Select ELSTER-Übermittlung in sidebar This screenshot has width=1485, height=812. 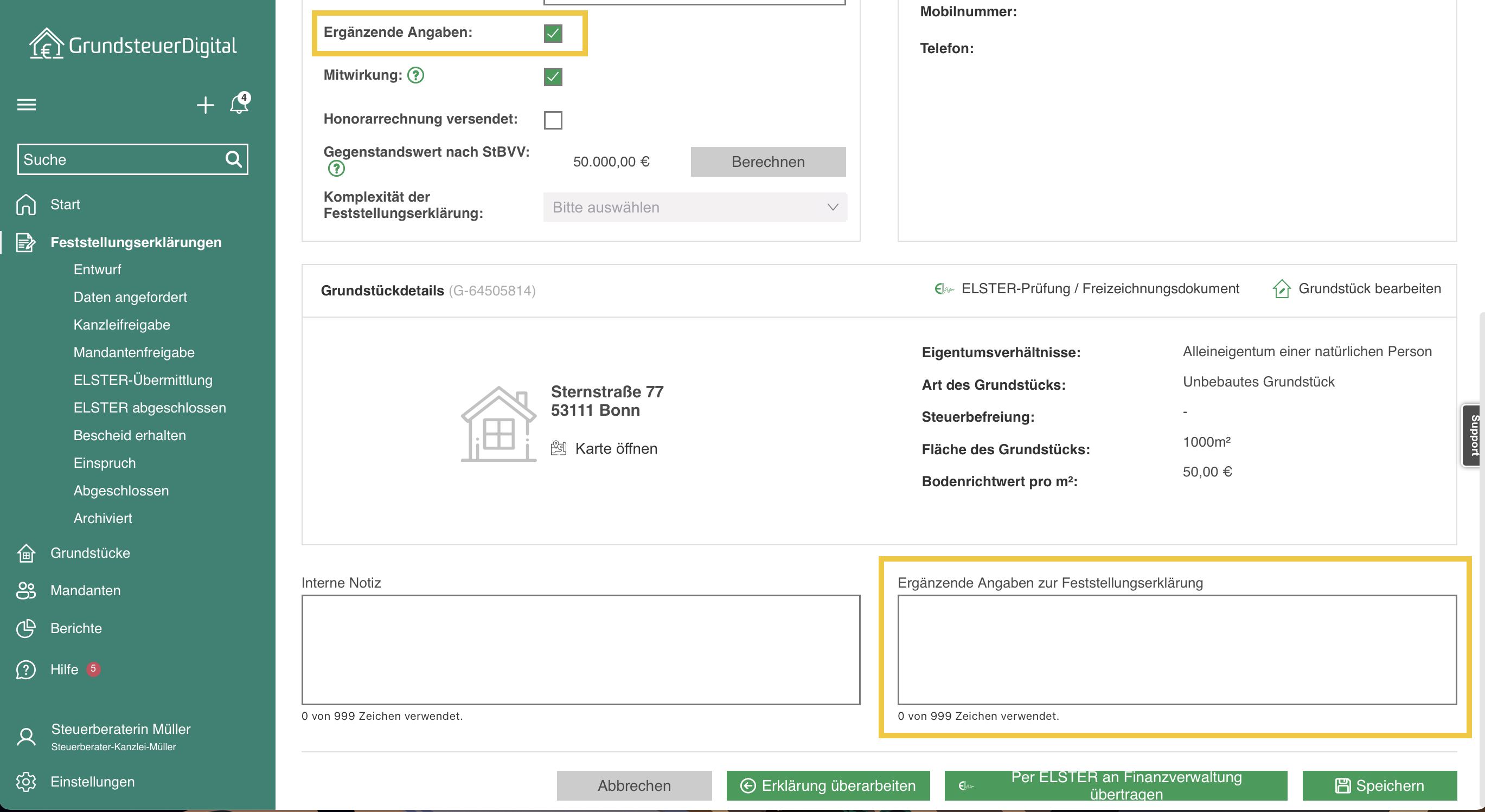[143, 380]
